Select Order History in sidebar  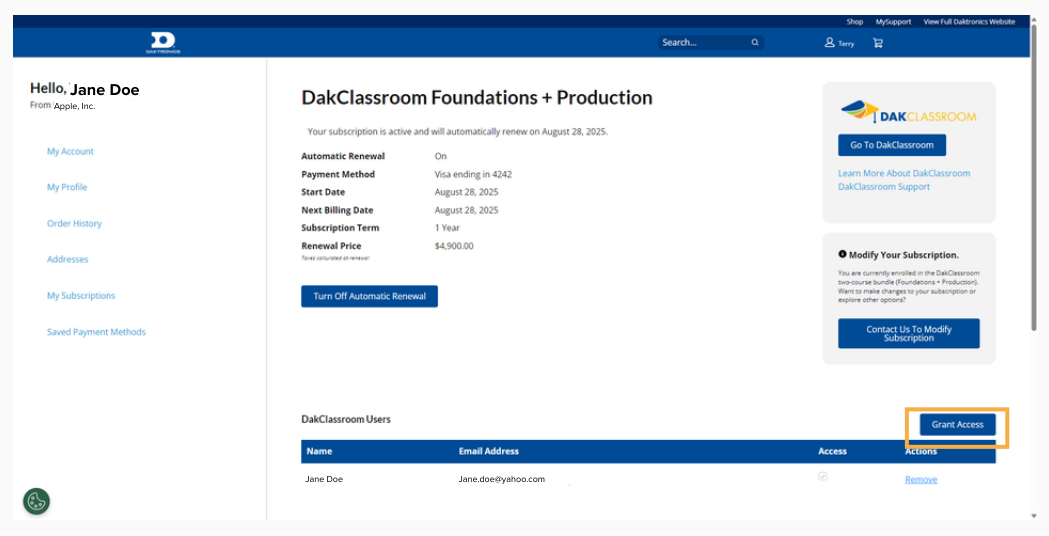click(74, 224)
